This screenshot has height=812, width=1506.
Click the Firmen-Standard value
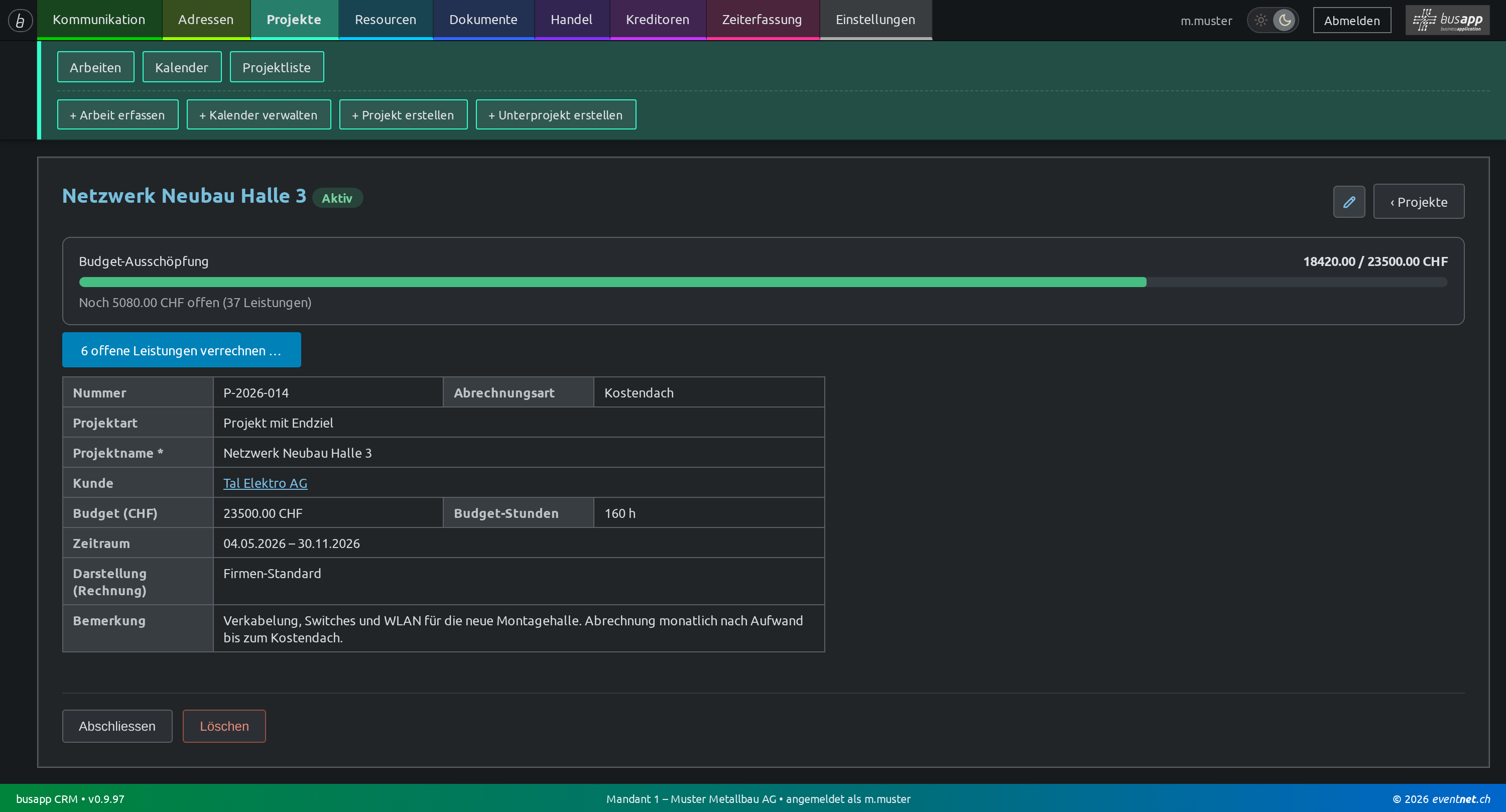(x=272, y=574)
